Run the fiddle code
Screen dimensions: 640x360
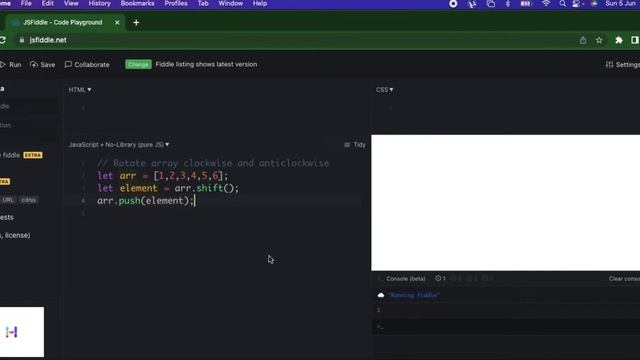coord(11,64)
